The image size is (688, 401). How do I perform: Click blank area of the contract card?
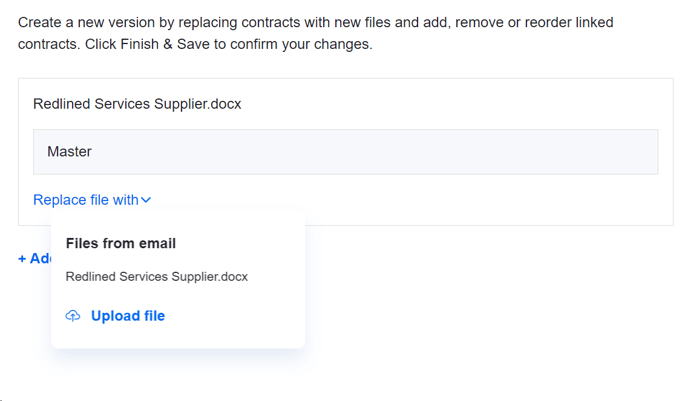tap(450, 203)
